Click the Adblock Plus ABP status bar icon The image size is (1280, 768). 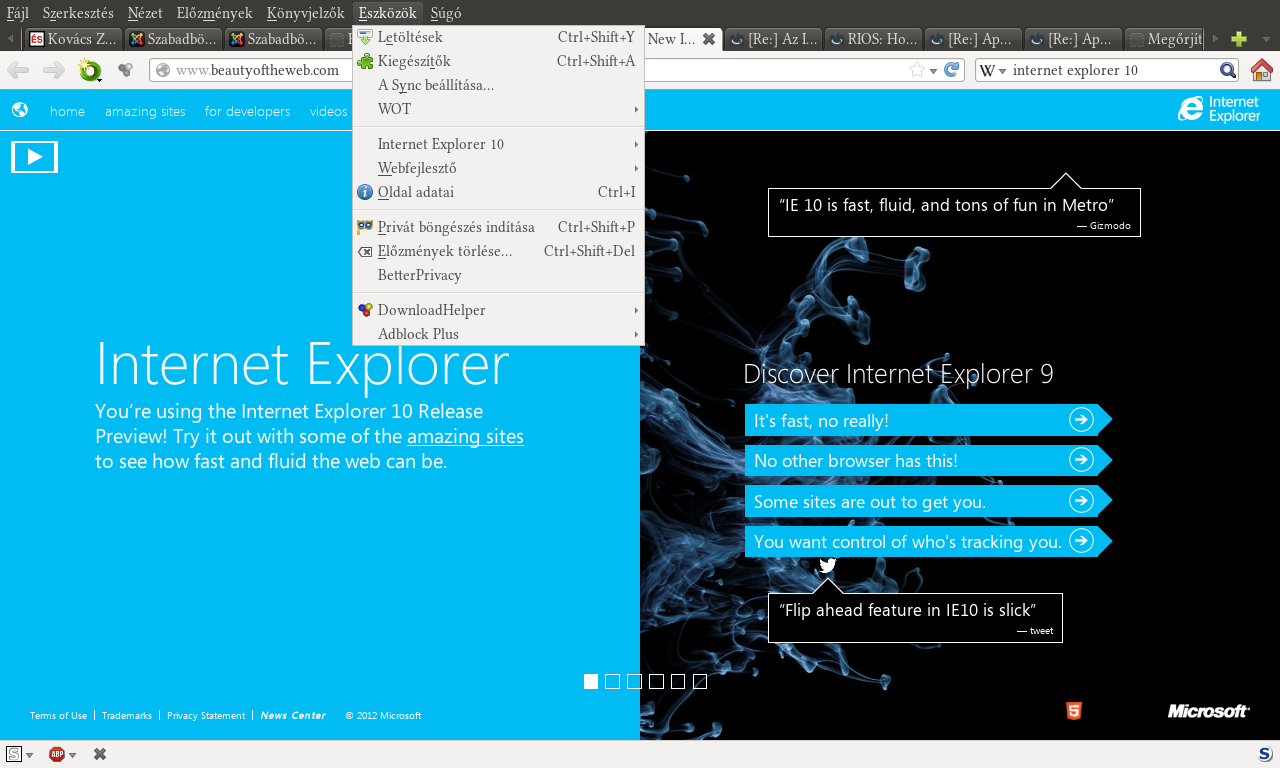57,754
